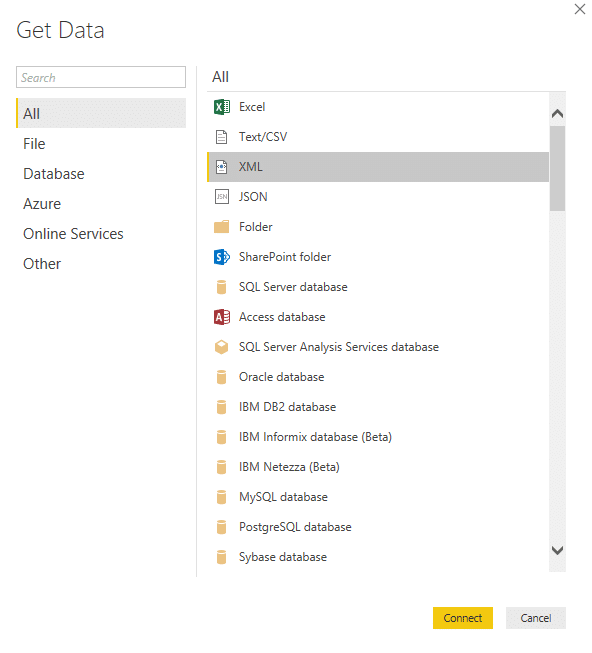Switch to the Database category

[54, 174]
